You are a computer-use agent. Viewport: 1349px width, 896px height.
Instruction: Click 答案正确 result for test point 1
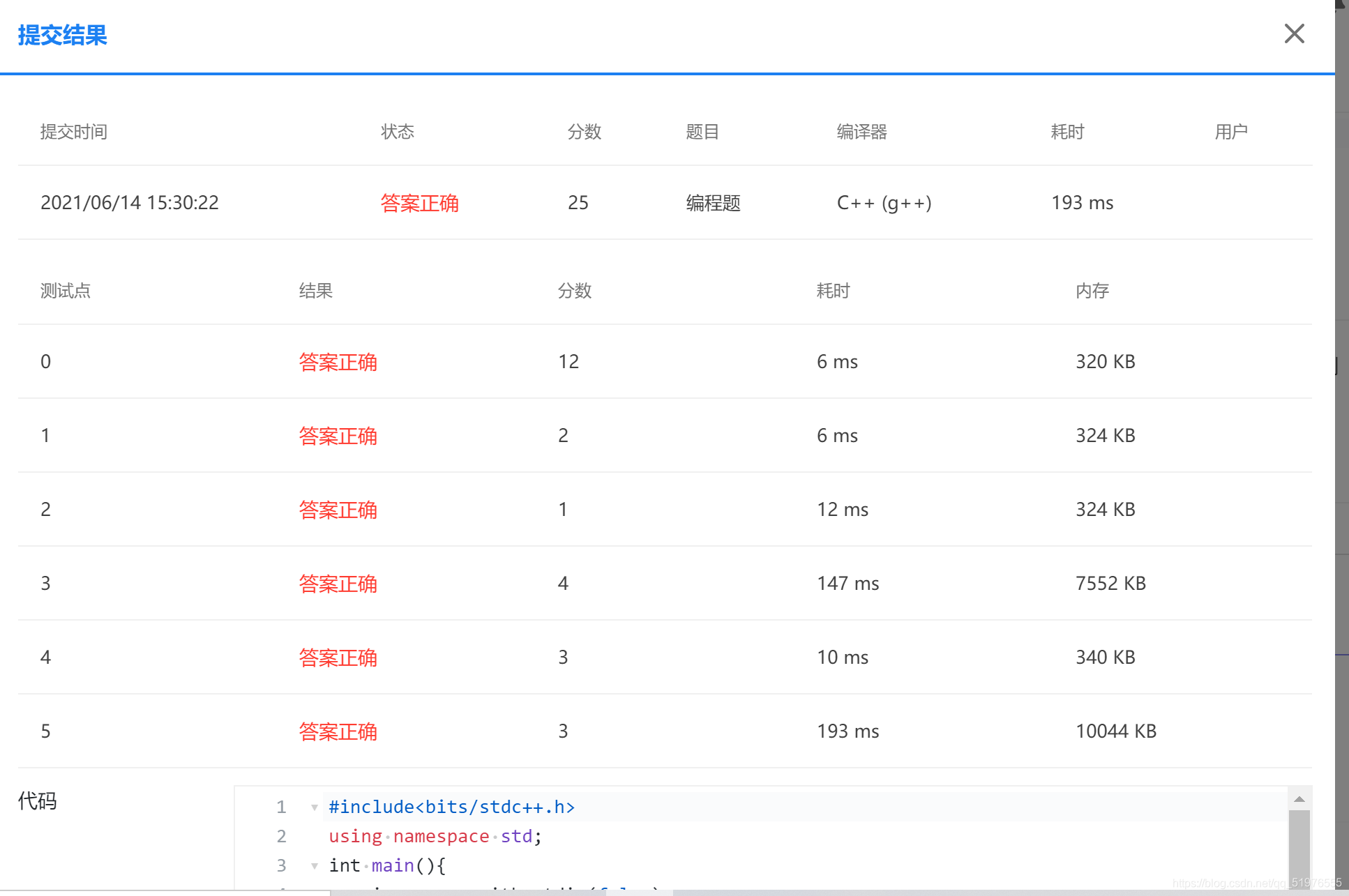(x=338, y=436)
